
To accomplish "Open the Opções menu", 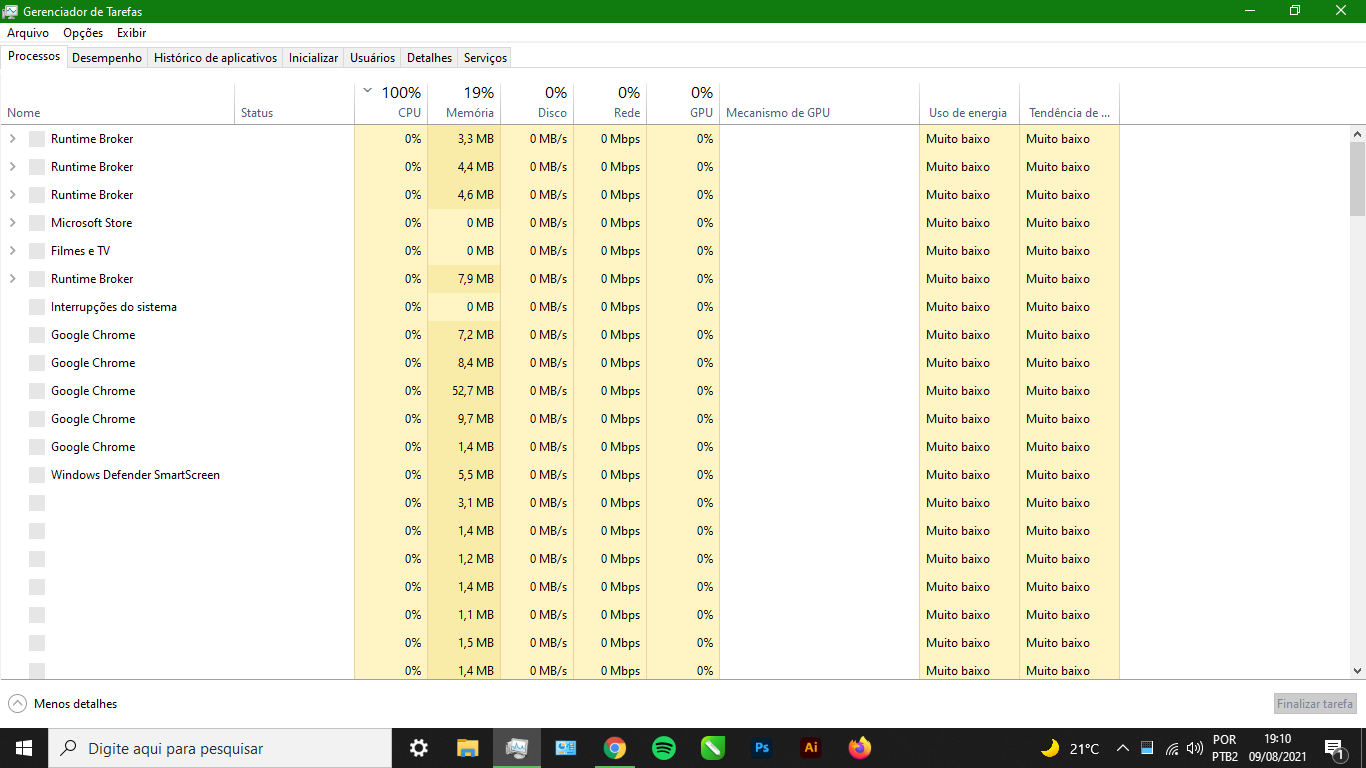I will (83, 33).
